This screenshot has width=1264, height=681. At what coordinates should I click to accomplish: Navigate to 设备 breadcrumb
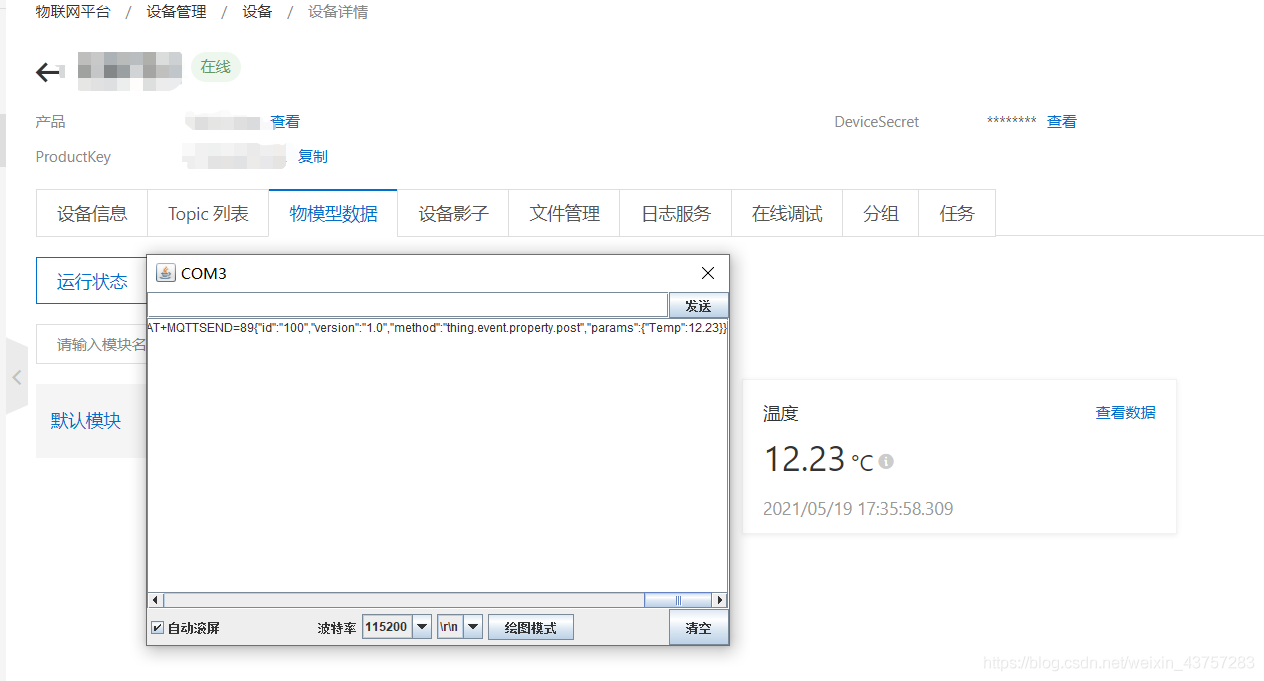[257, 12]
